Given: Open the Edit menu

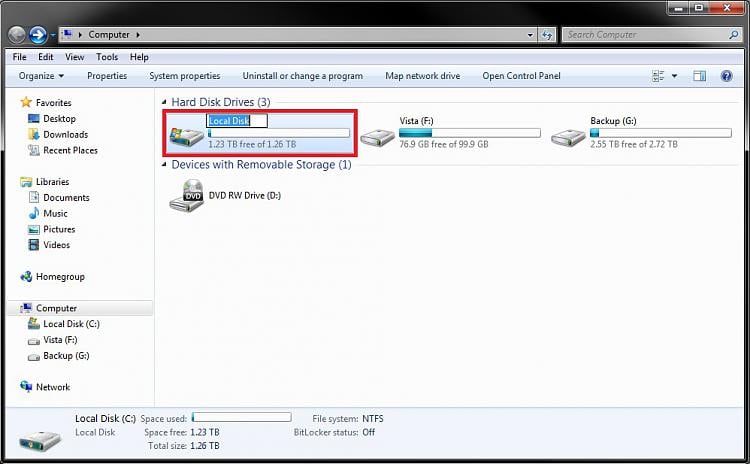Looking at the screenshot, I should click(x=46, y=57).
